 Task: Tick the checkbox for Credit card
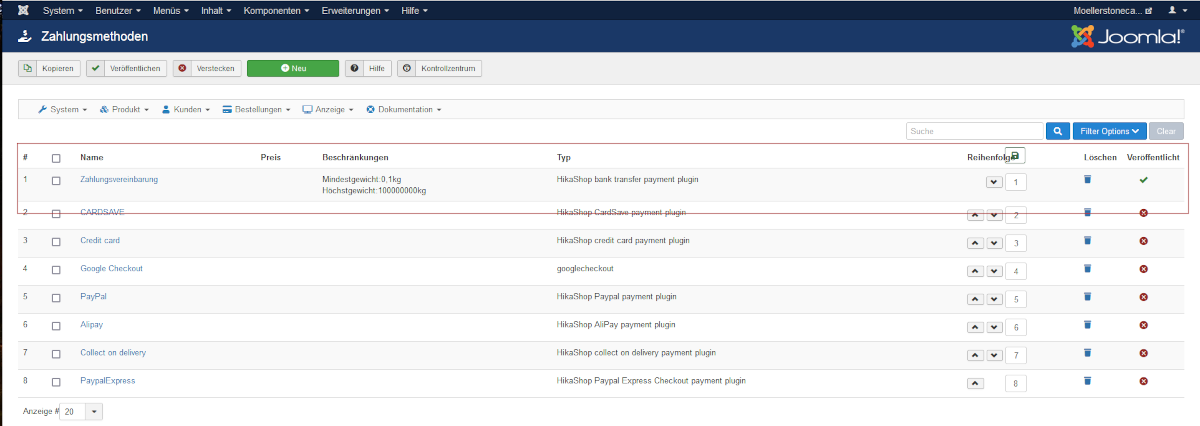(x=56, y=241)
